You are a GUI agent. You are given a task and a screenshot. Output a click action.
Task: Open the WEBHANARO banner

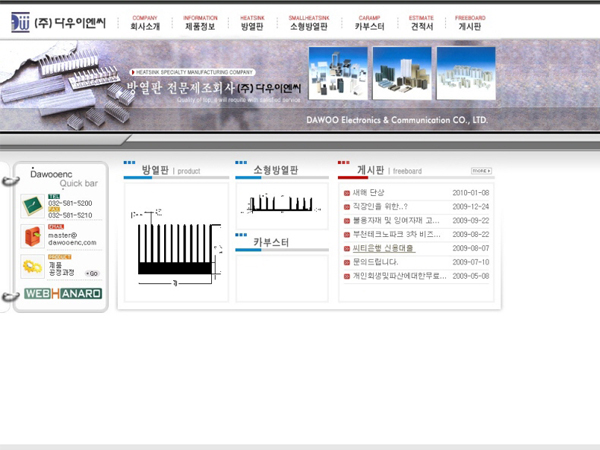62,294
